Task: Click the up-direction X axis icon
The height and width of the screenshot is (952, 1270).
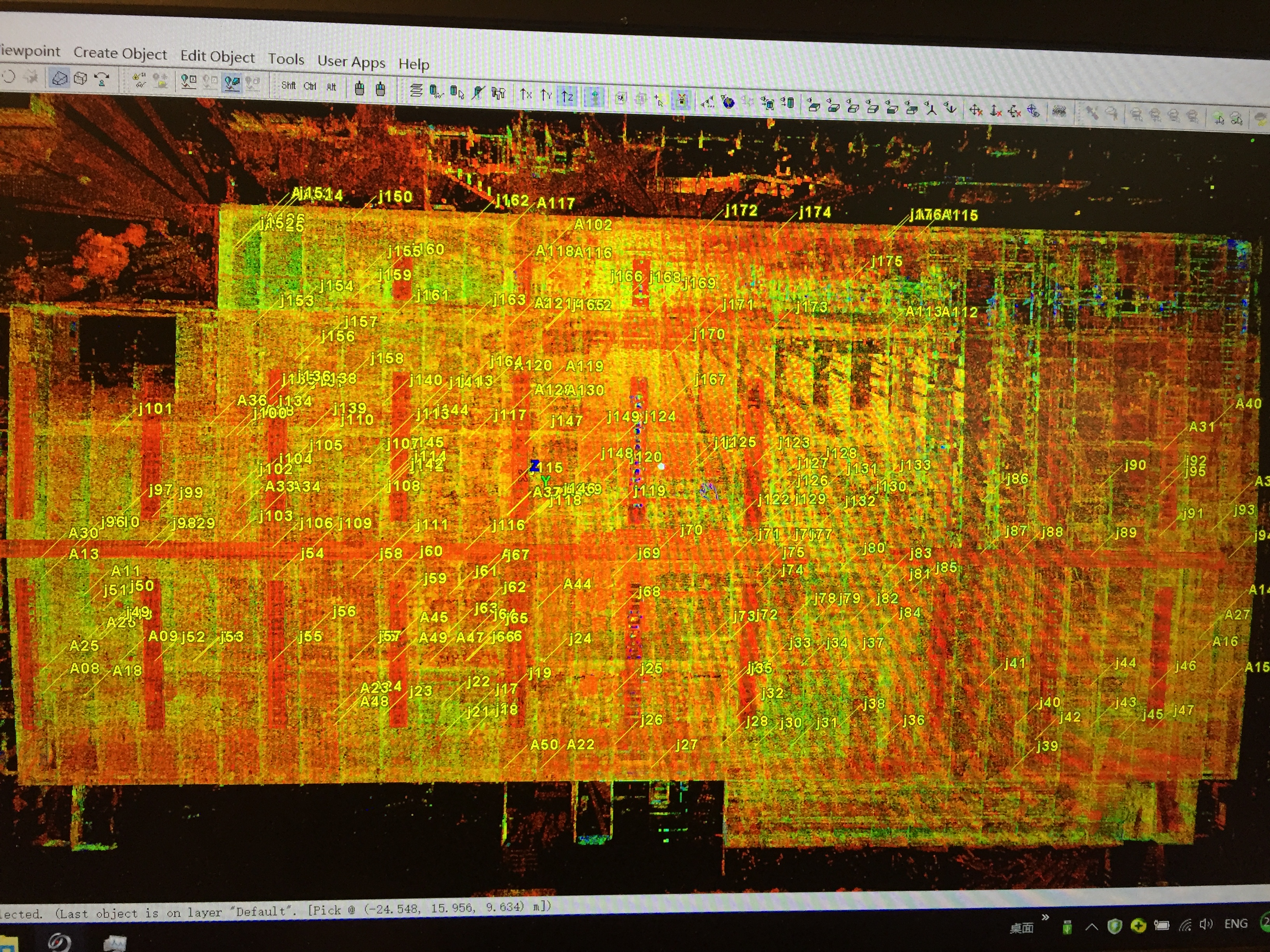Action: point(525,94)
